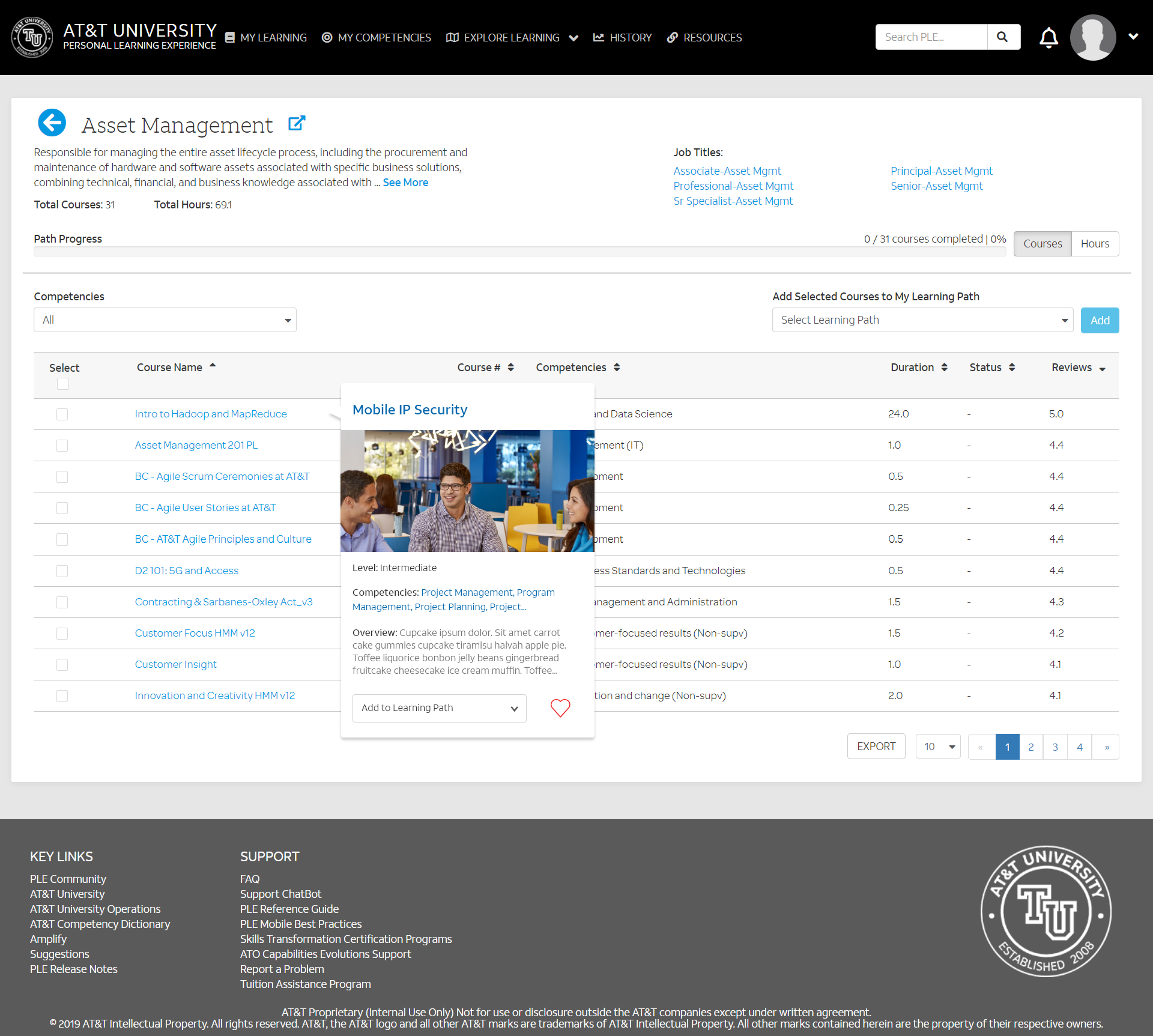Click the Search PLE input field

(931, 37)
